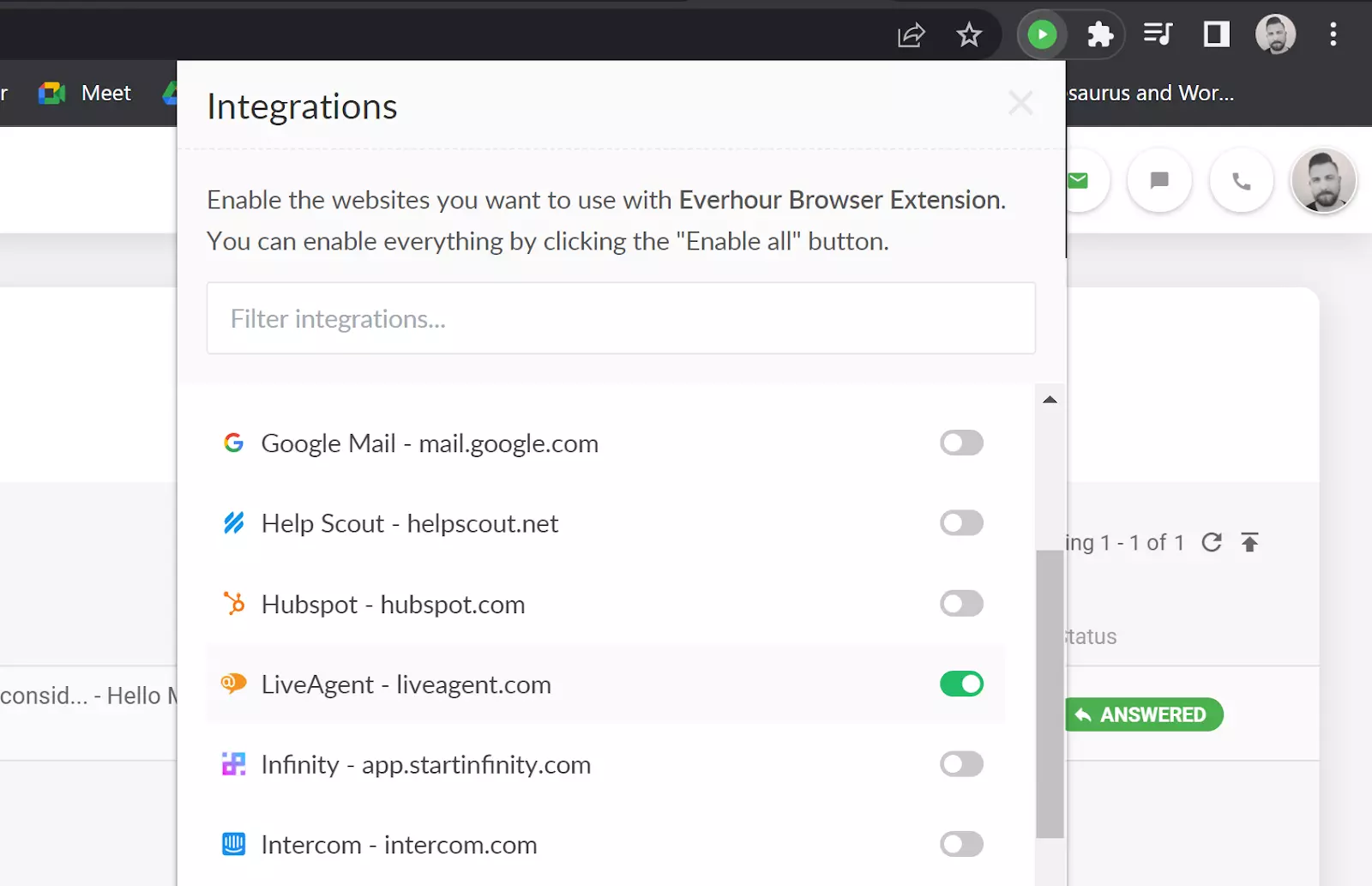Click the phone call icon

(x=1241, y=181)
